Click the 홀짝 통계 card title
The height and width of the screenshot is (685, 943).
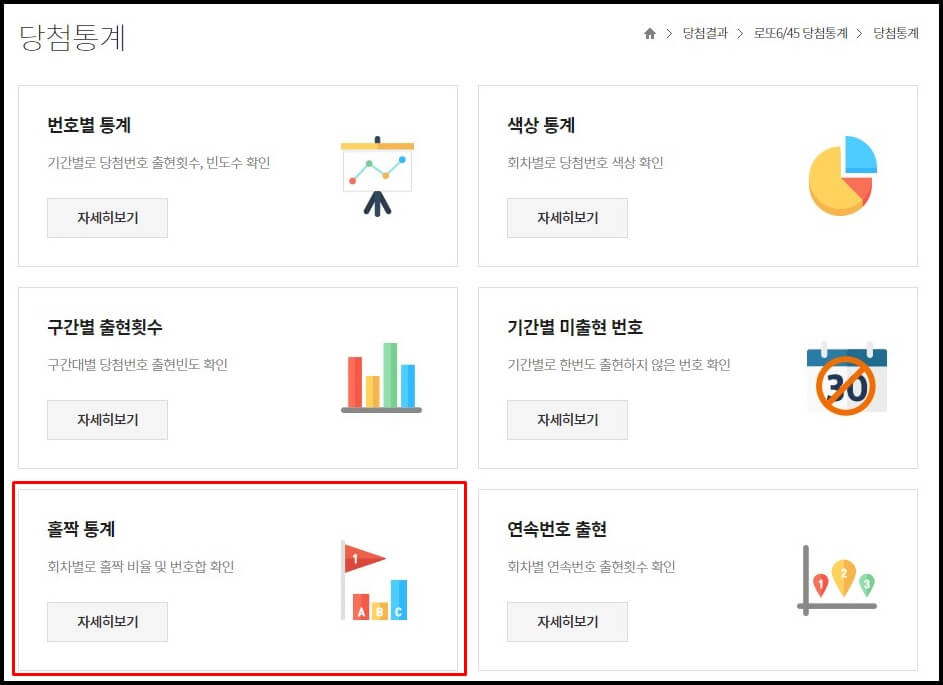pos(81,529)
